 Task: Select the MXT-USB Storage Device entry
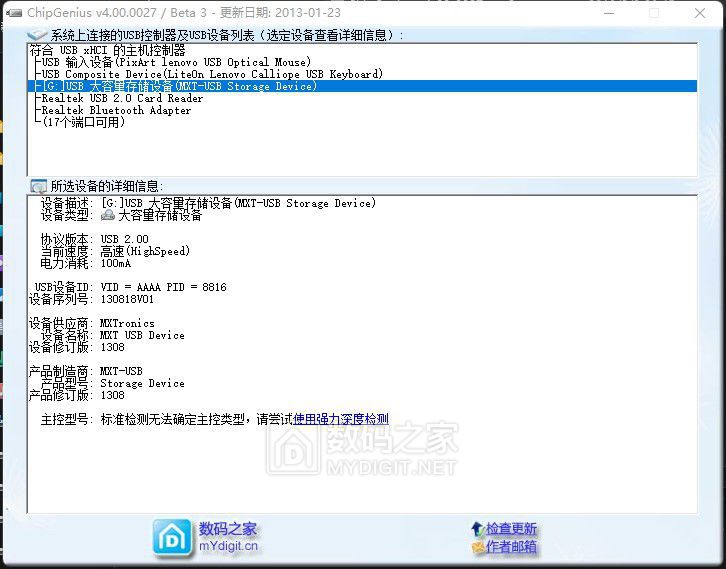(363, 86)
